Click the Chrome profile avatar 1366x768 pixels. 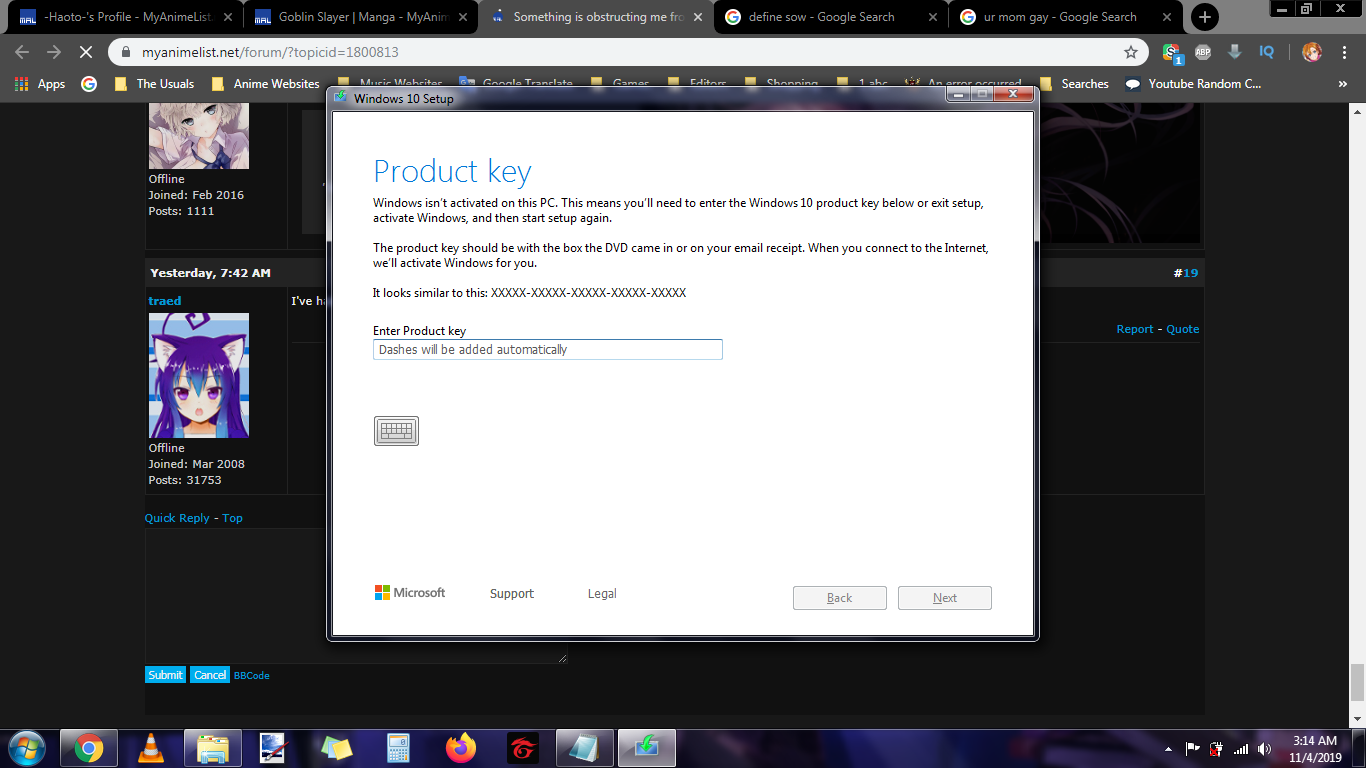pos(1312,52)
